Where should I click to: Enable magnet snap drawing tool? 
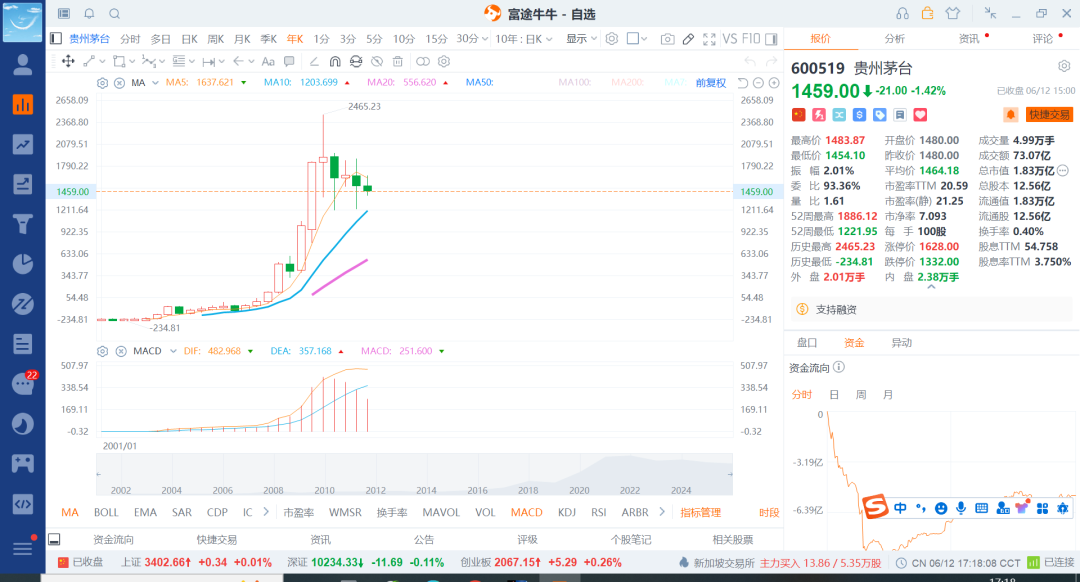point(335,61)
